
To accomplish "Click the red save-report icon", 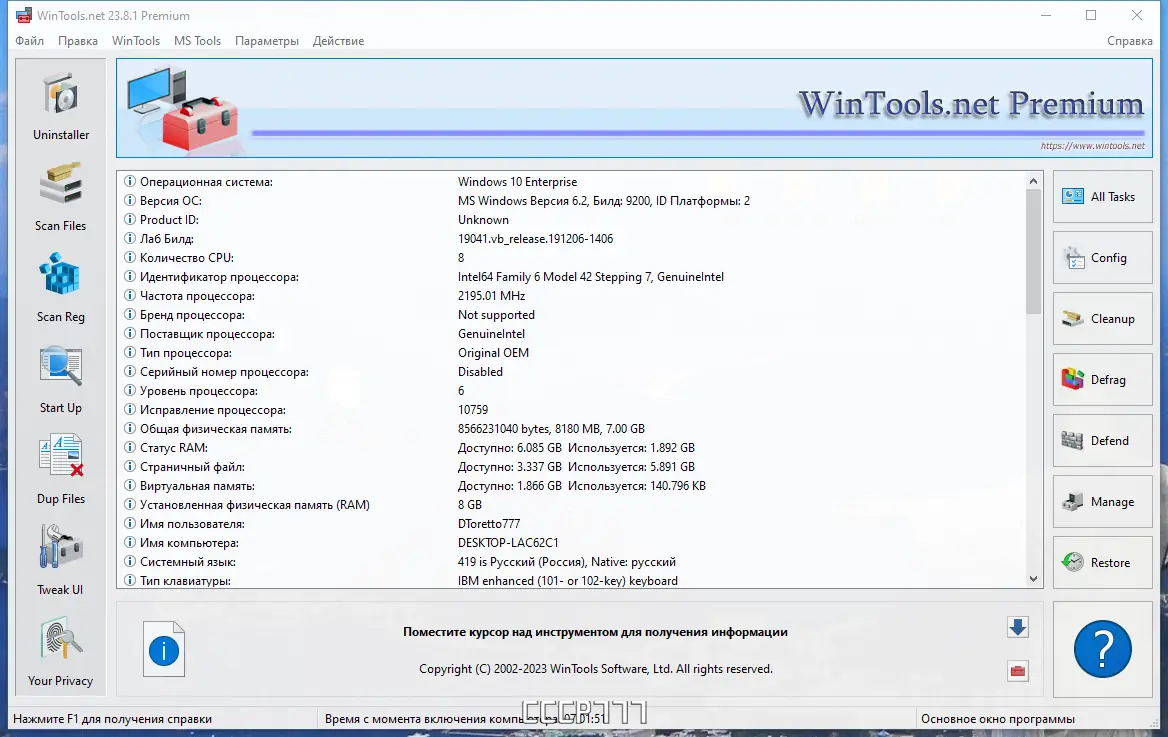I will [1017, 670].
